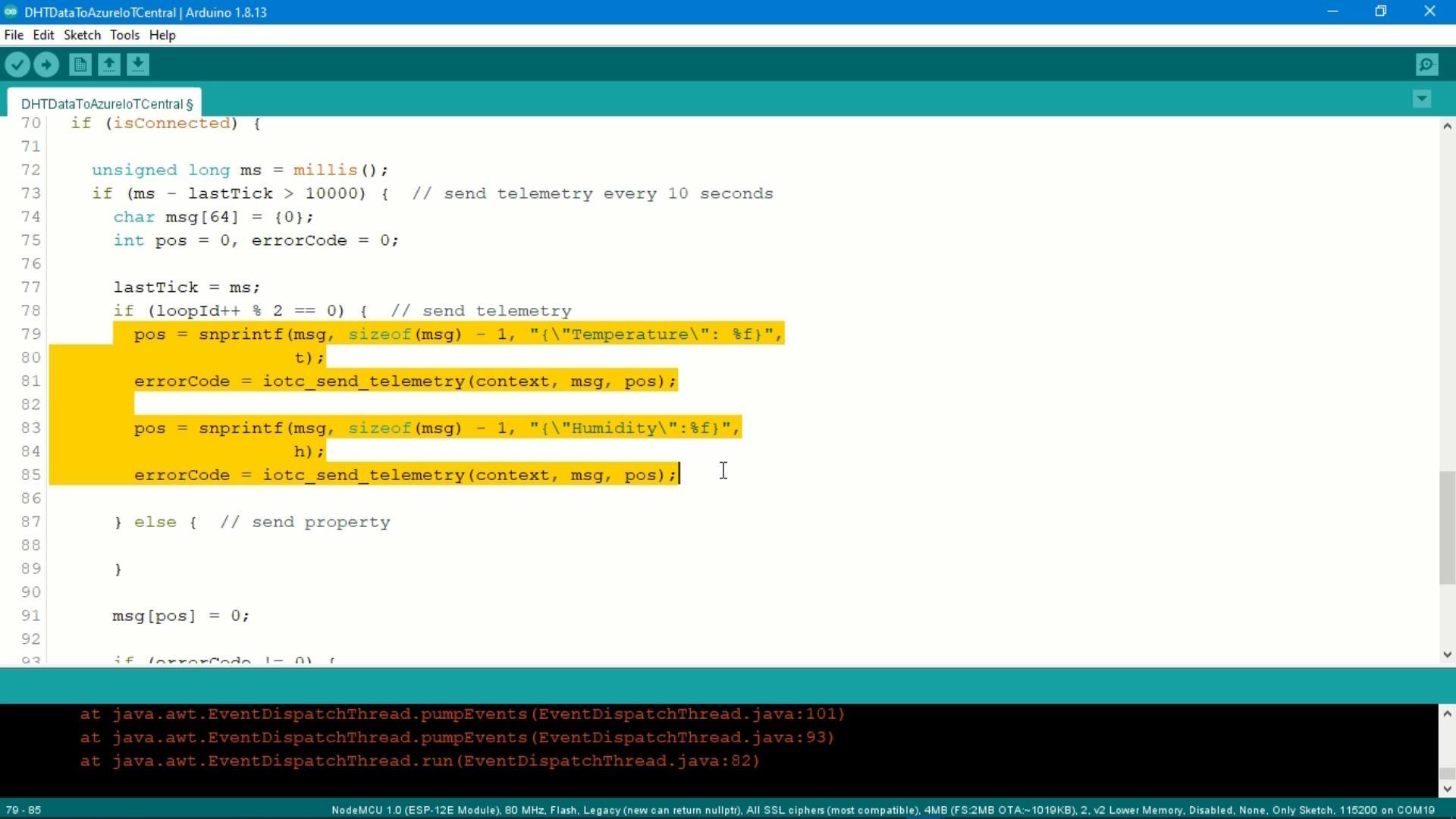This screenshot has width=1456, height=819.
Task: Open the Edit menu
Action: 43,35
